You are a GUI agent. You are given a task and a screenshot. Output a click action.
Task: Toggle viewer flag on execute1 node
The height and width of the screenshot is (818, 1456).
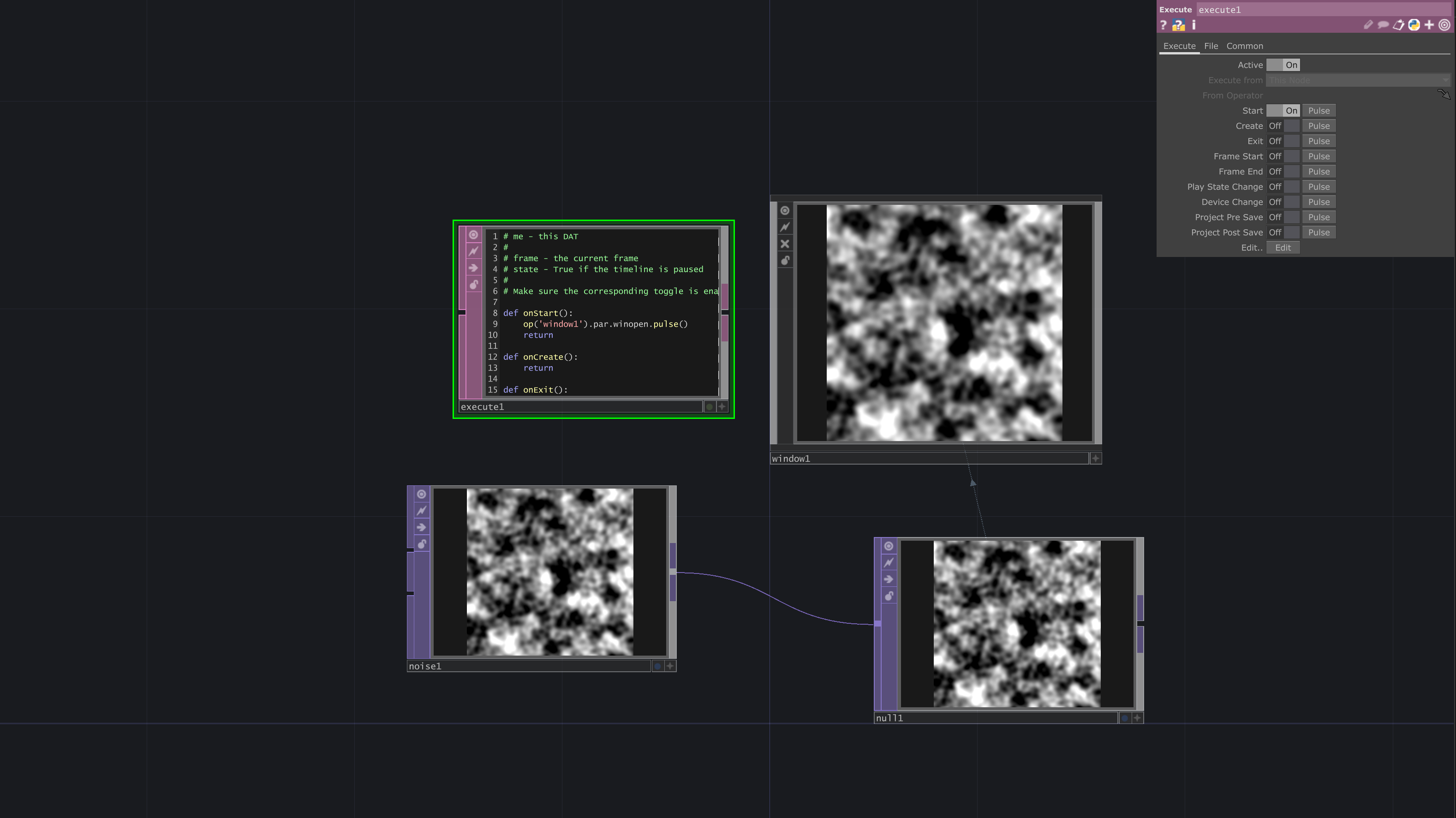coord(474,234)
